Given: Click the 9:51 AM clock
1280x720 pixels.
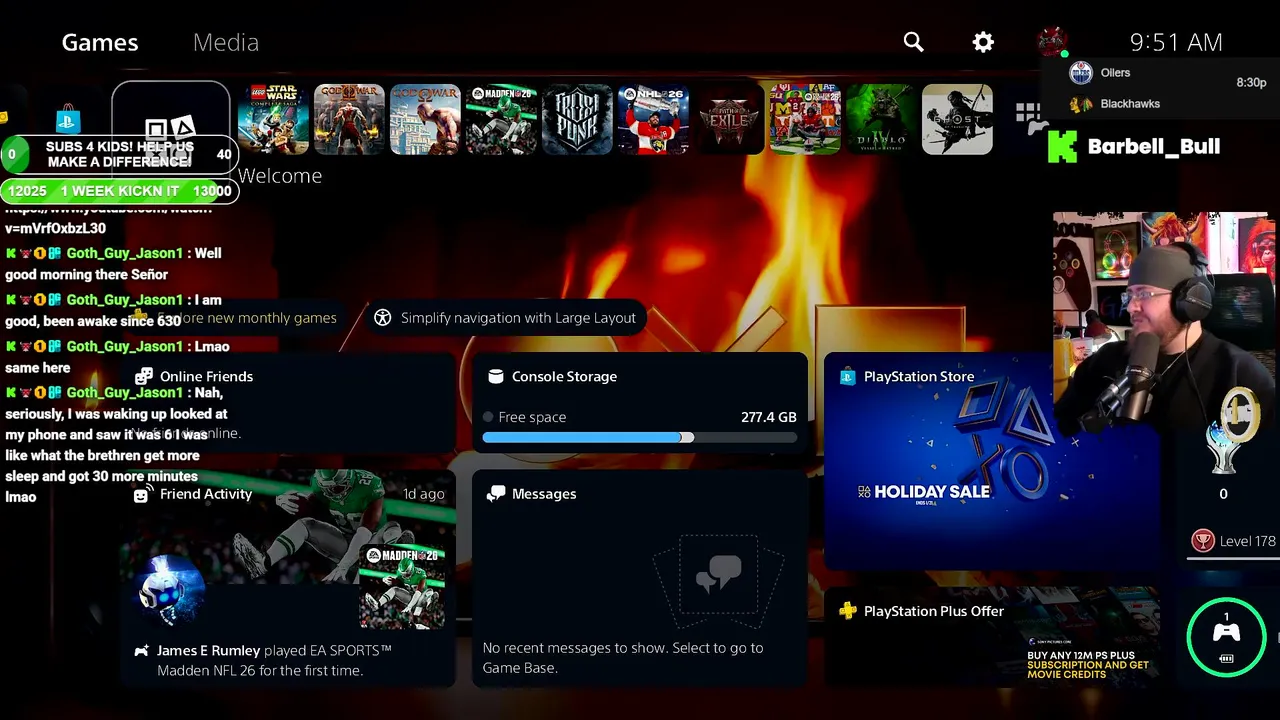Looking at the screenshot, I should click(x=1176, y=42).
